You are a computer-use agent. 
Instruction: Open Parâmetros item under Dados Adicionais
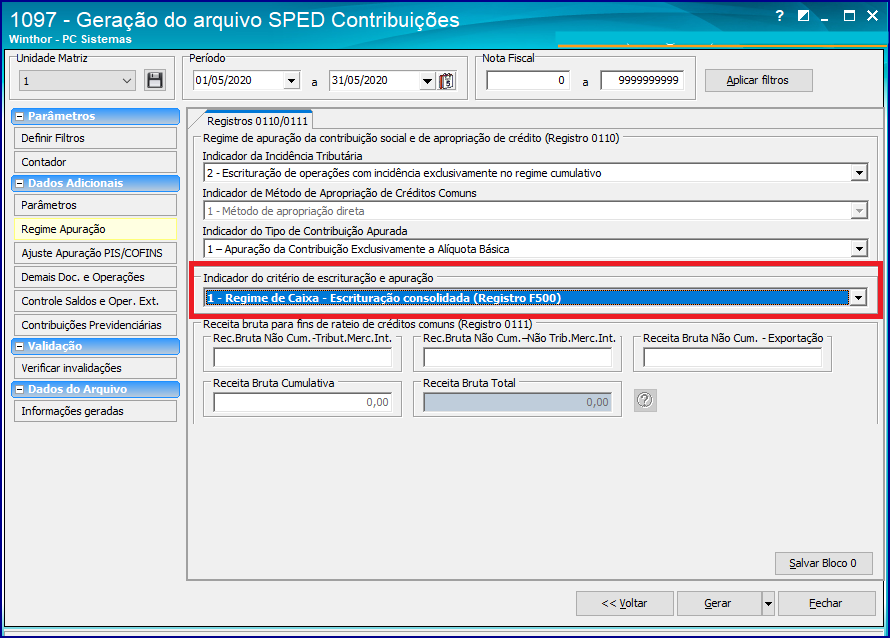pyautogui.click(x=95, y=205)
